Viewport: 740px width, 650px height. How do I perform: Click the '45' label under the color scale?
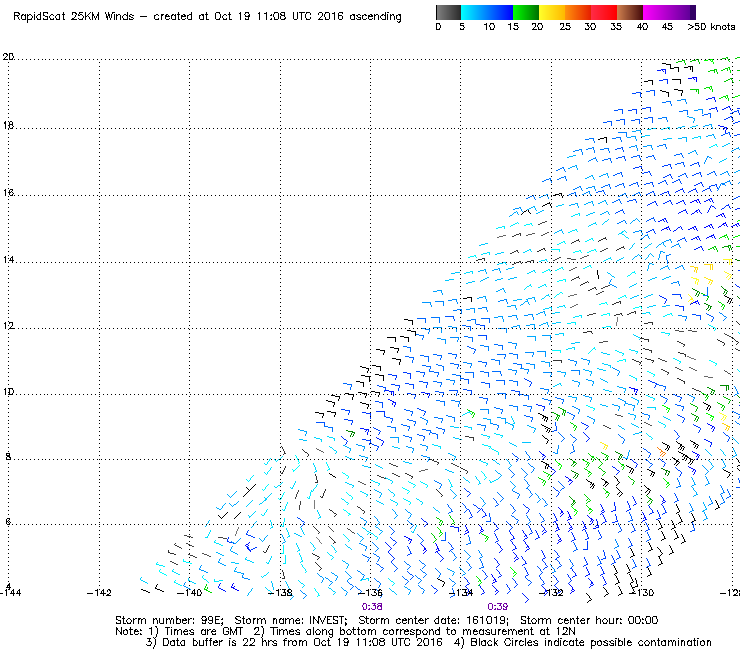(667, 27)
